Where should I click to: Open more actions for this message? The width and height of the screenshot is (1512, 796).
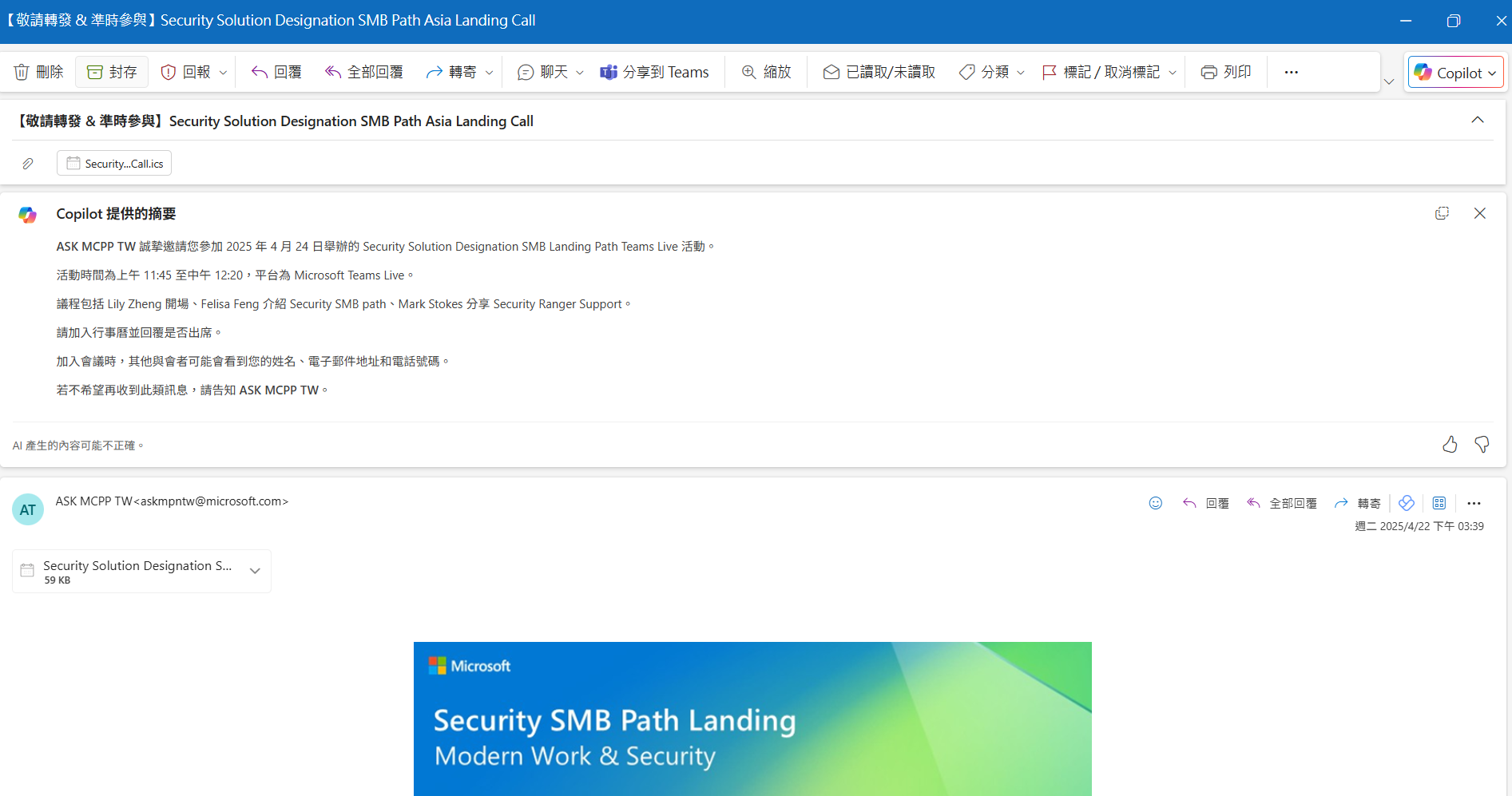point(1474,503)
